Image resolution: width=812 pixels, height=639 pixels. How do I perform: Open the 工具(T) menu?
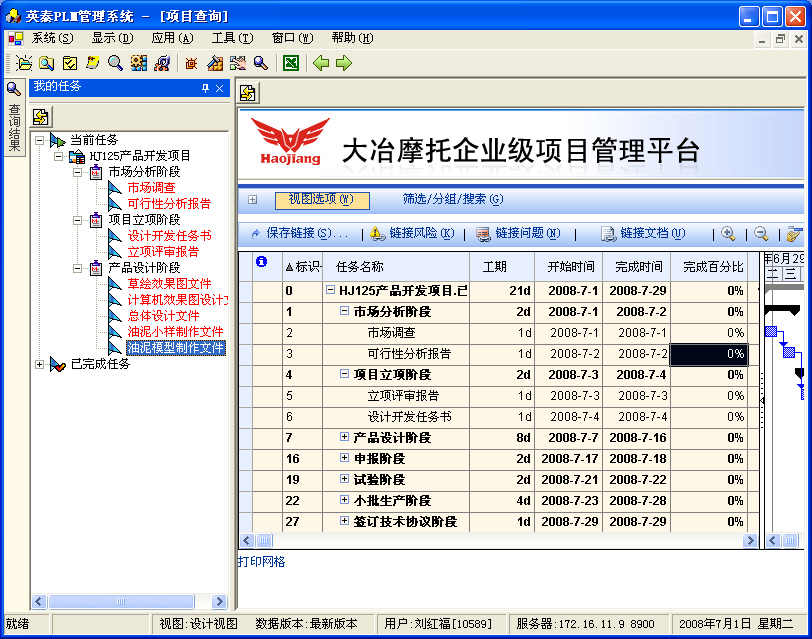[233, 38]
